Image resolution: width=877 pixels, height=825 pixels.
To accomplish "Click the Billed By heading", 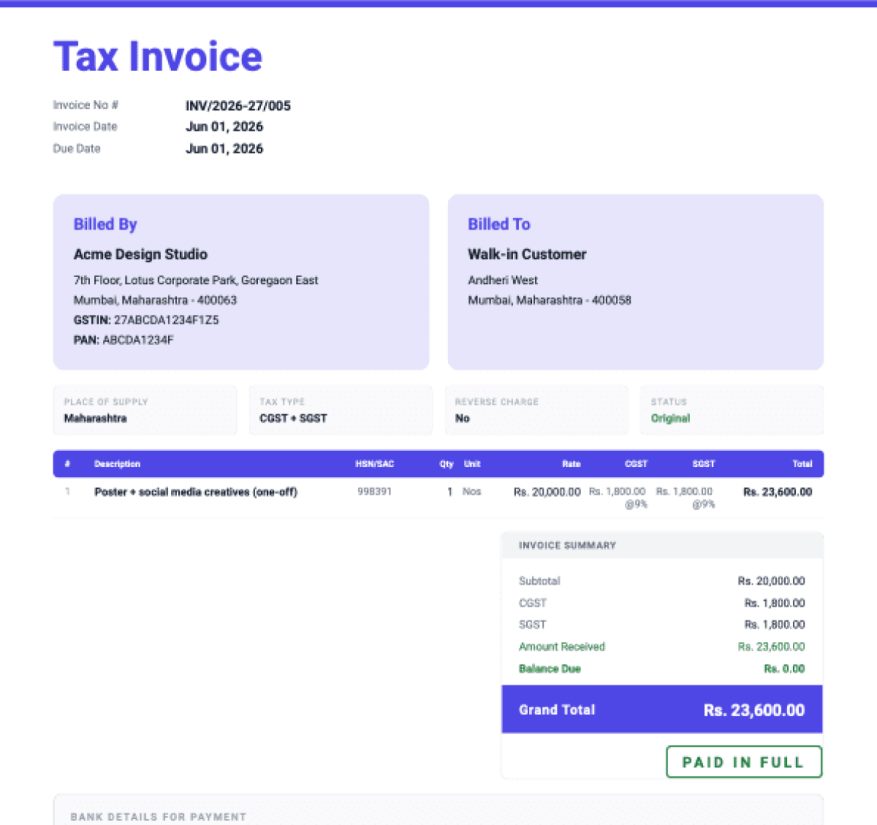I will click(x=105, y=224).
